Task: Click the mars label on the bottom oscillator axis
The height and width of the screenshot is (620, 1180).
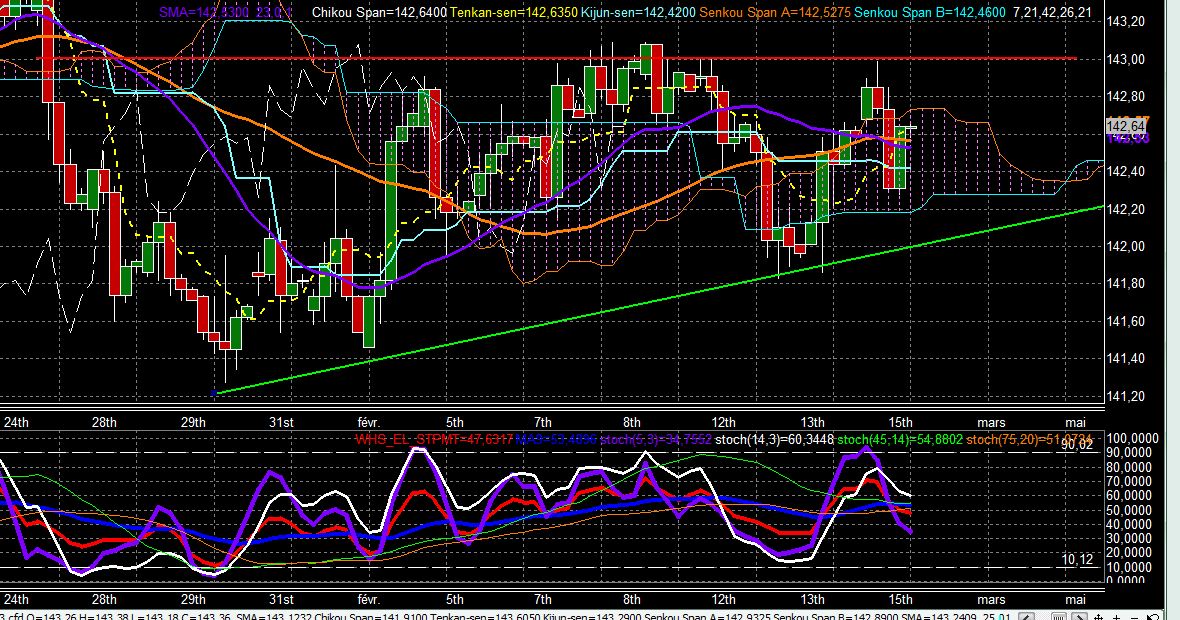Action: click(991, 600)
